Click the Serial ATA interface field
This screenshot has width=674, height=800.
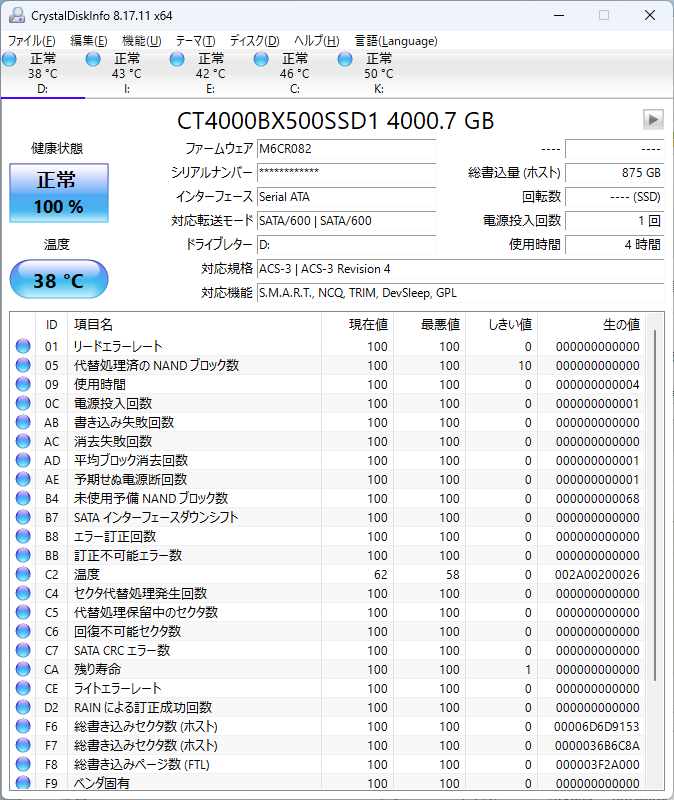click(346, 196)
